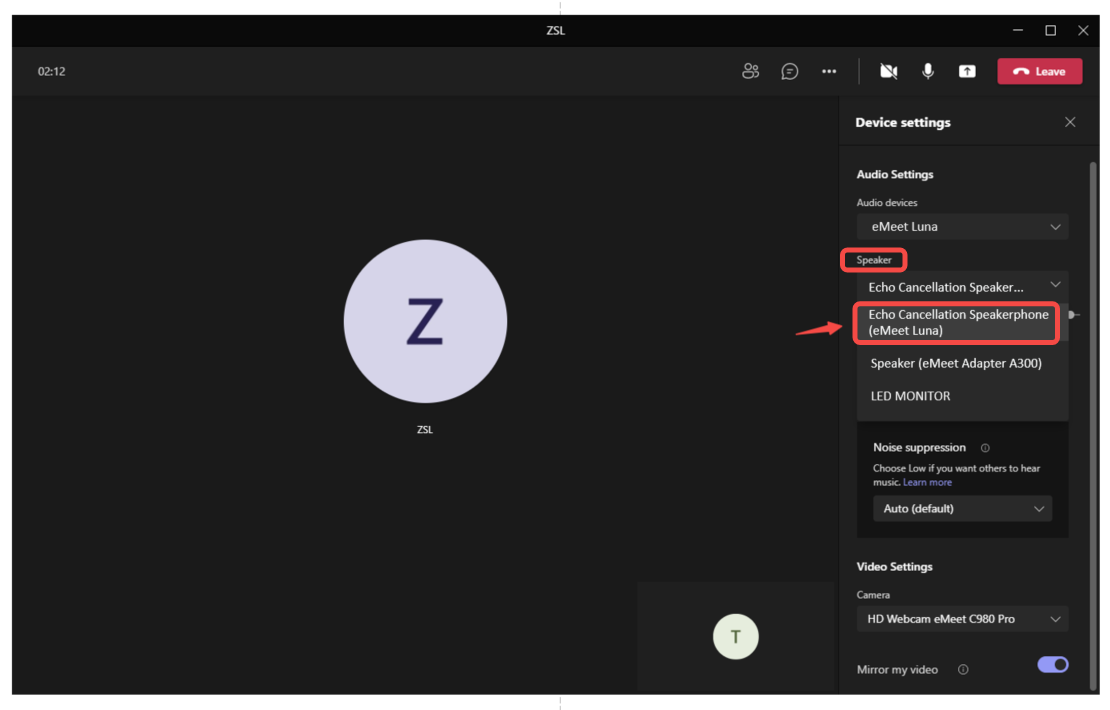Toggle the Mirror my video switch

1052,665
